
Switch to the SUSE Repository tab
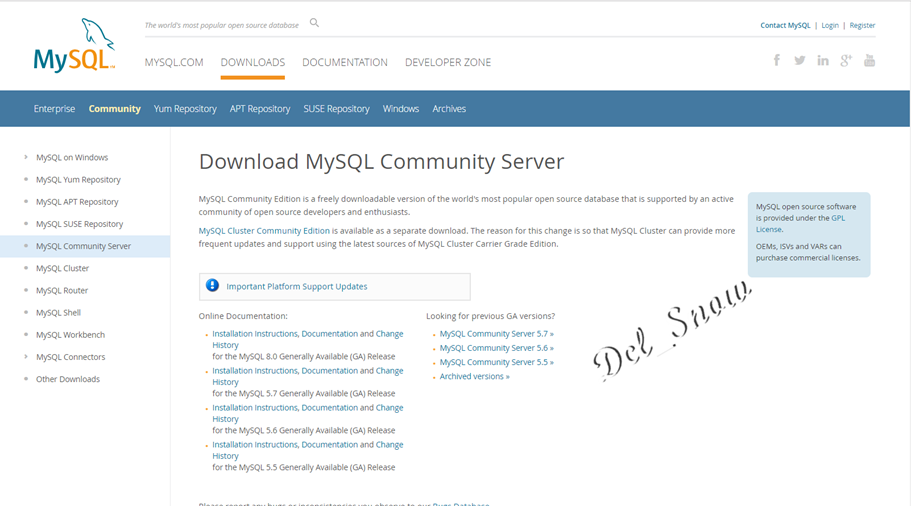[x=336, y=109]
